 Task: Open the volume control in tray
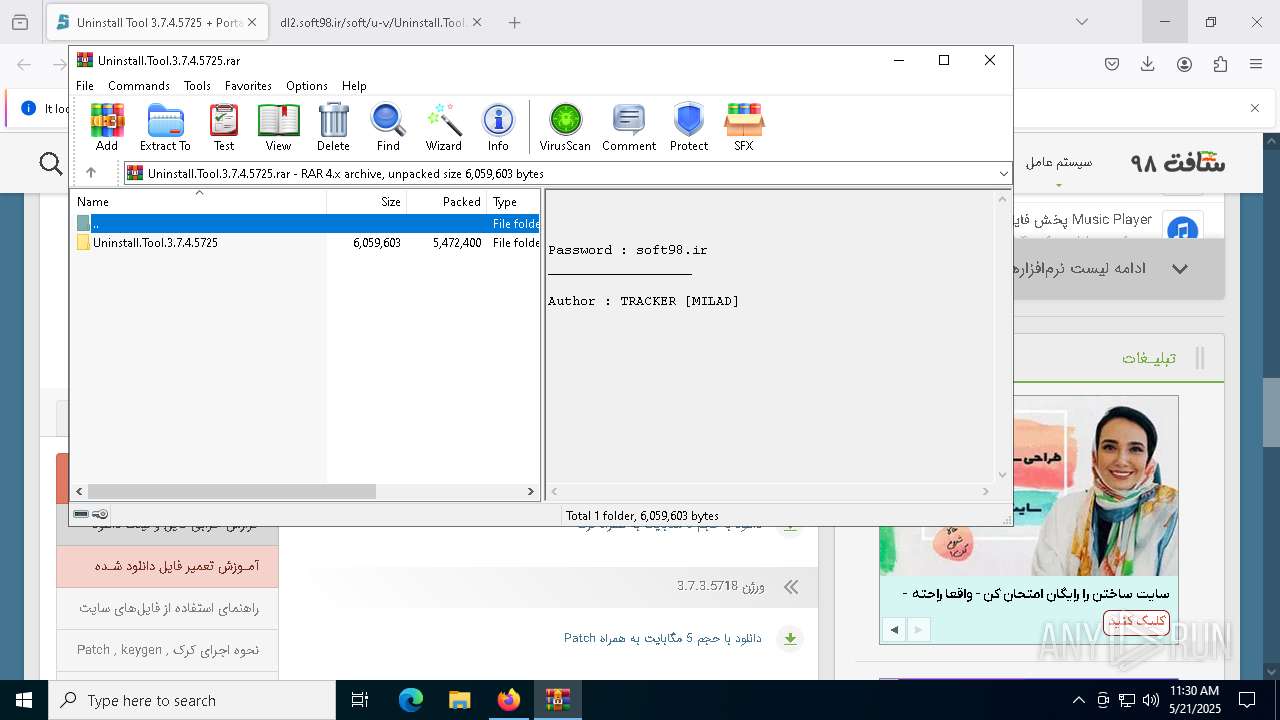(1150, 700)
